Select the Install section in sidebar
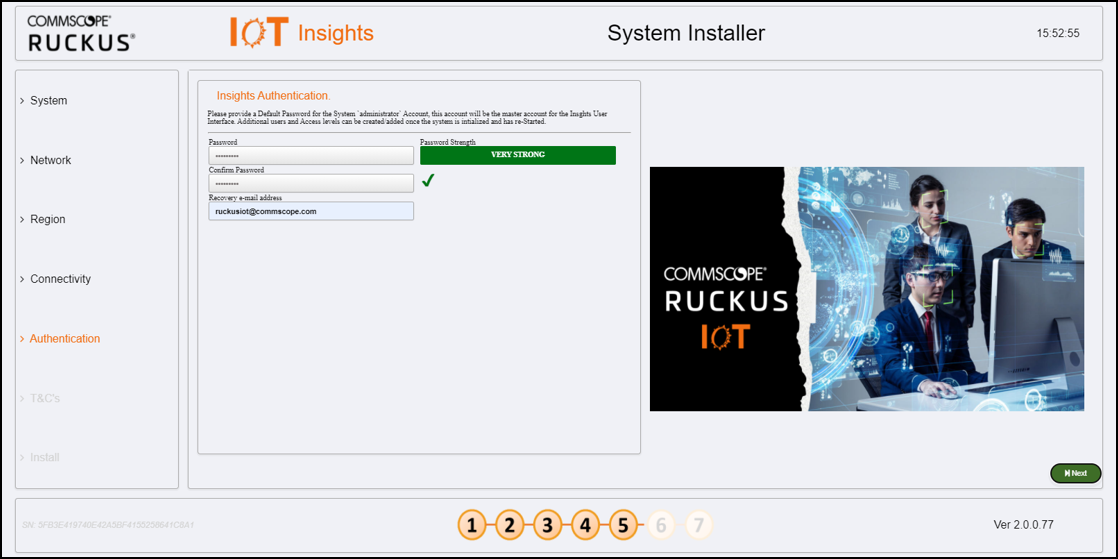The width and height of the screenshot is (1118, 559). point(45,457)
